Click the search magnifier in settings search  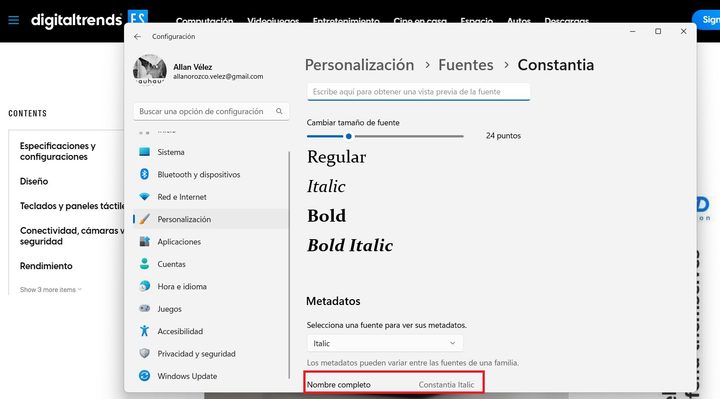(279, 111)
